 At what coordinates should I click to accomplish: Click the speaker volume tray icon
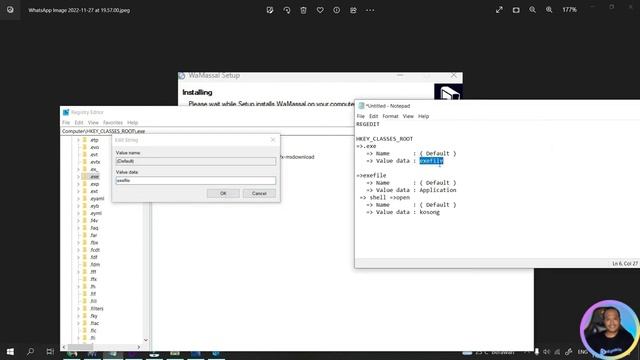pos(546,352)
